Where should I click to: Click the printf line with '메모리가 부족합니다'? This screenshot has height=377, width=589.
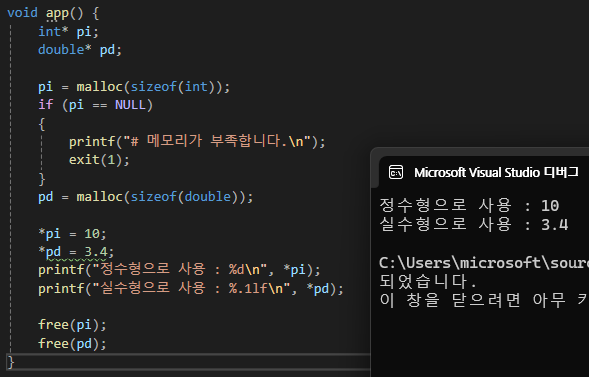pyautogui.click(x=197, y=141)
